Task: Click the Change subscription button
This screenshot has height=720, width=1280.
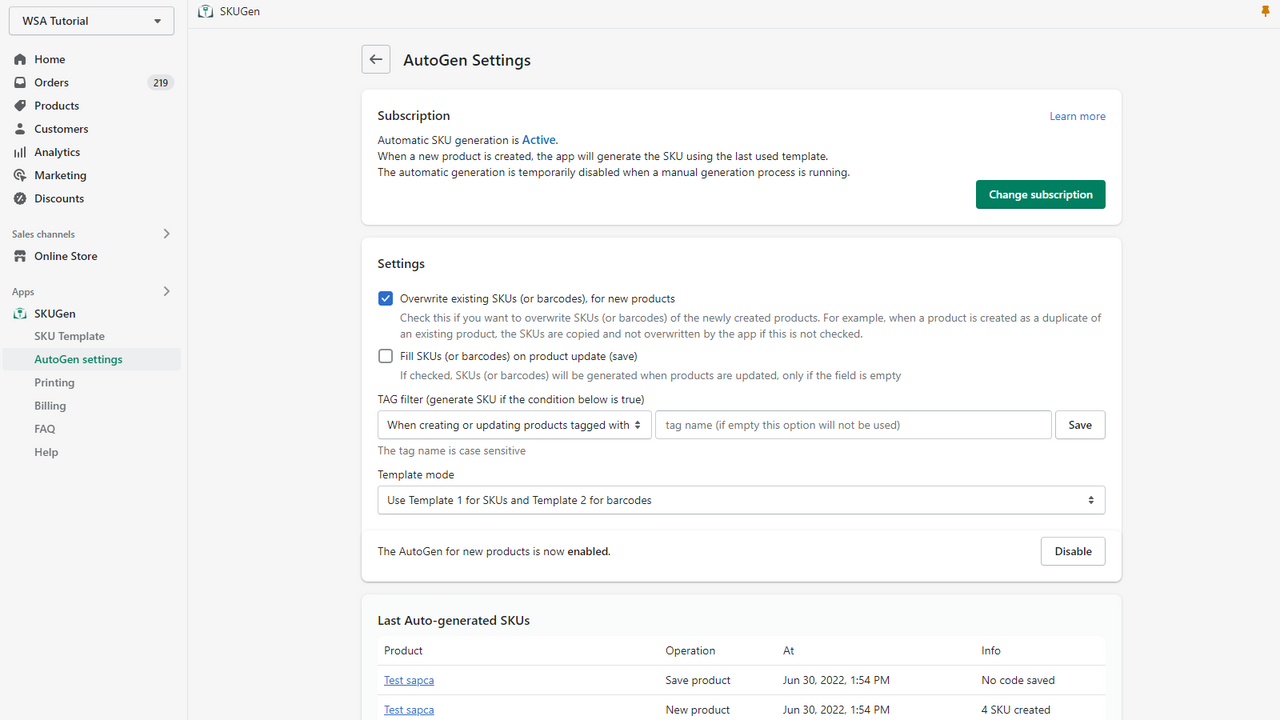Action: click(x=1040, y=194)
